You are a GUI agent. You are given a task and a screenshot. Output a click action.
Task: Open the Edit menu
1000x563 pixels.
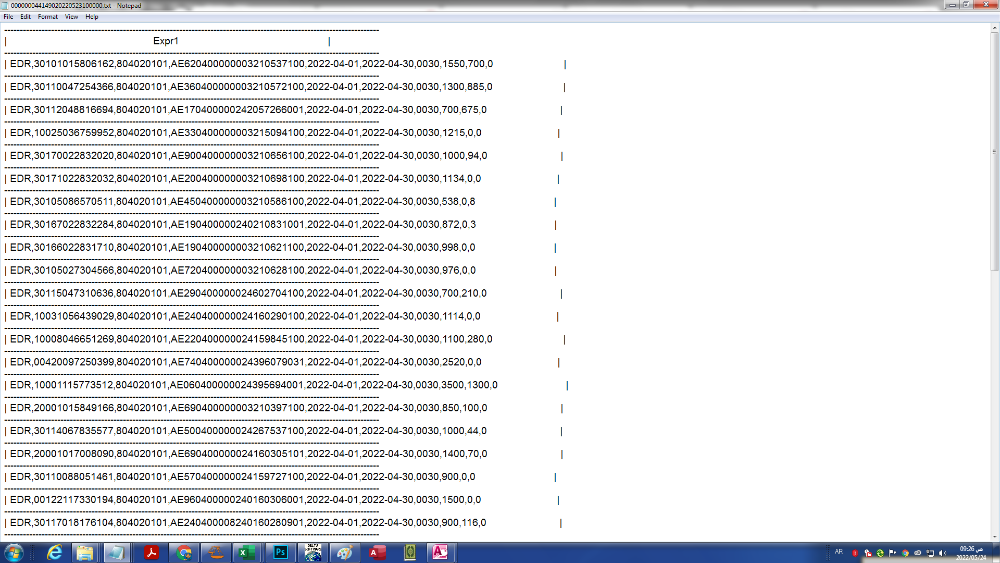pyautogui.click(x=26, y=17)
